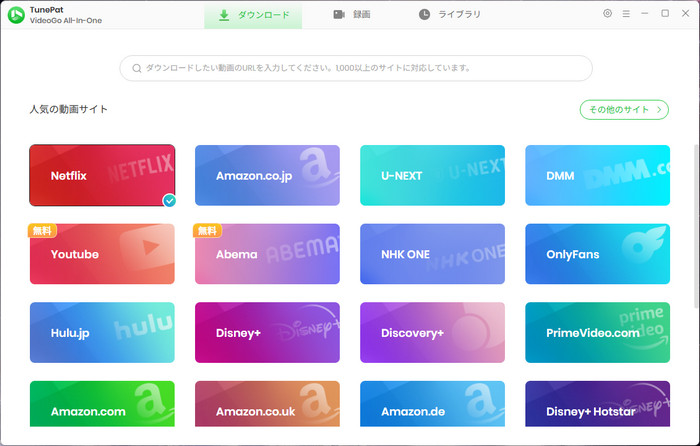Switch to the 録画 tab

[352, 15]
